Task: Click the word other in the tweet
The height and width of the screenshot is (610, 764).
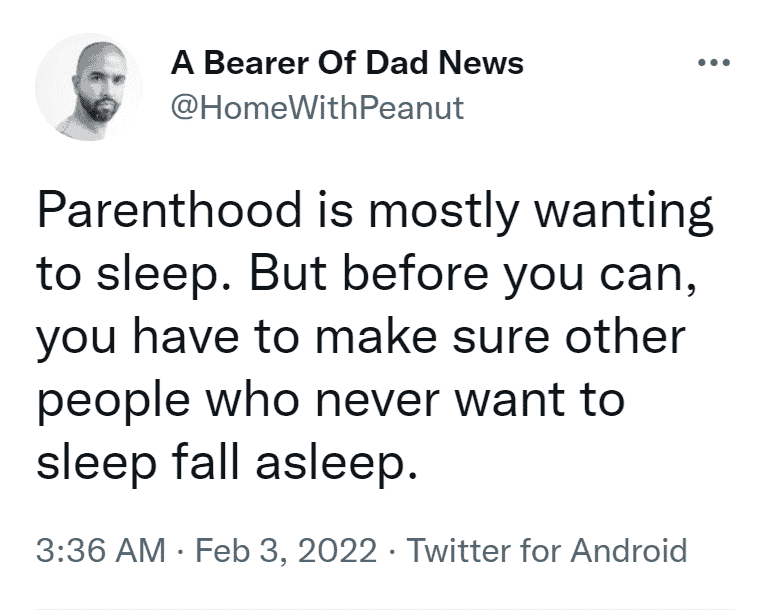Action: pyautogui.click(x=625, y=337)
